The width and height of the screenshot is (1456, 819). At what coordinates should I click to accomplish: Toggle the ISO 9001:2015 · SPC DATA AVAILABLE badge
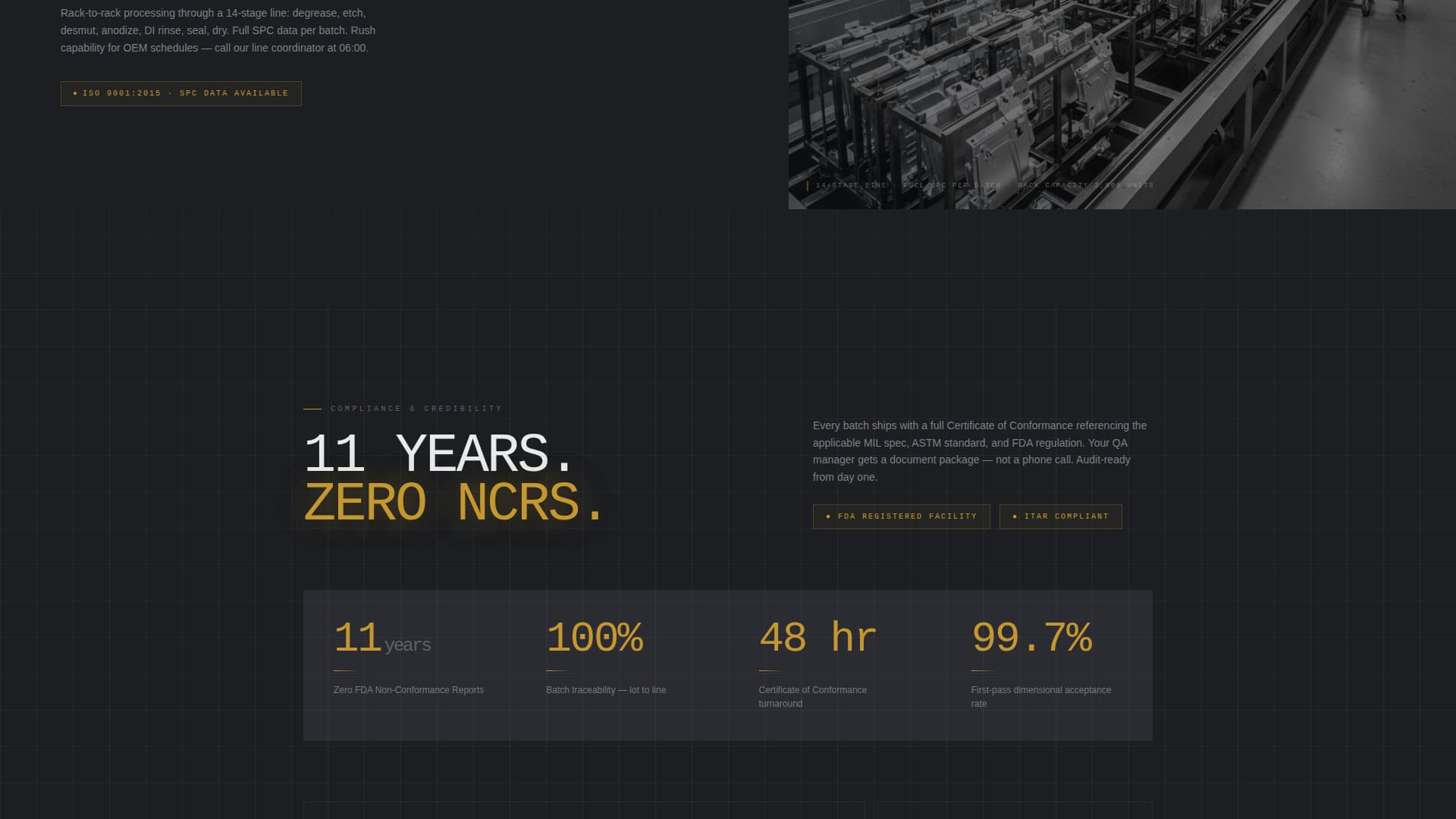click(180, 93)
